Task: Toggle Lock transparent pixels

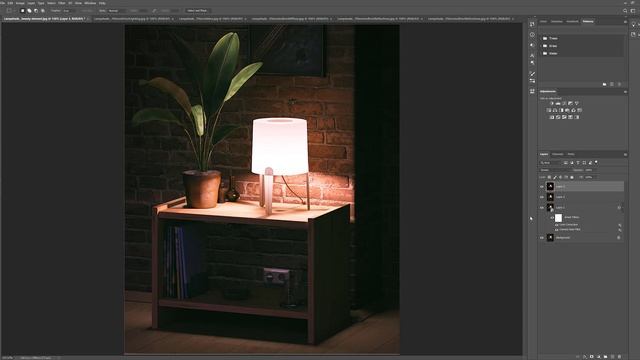Action: pos(549,177)
